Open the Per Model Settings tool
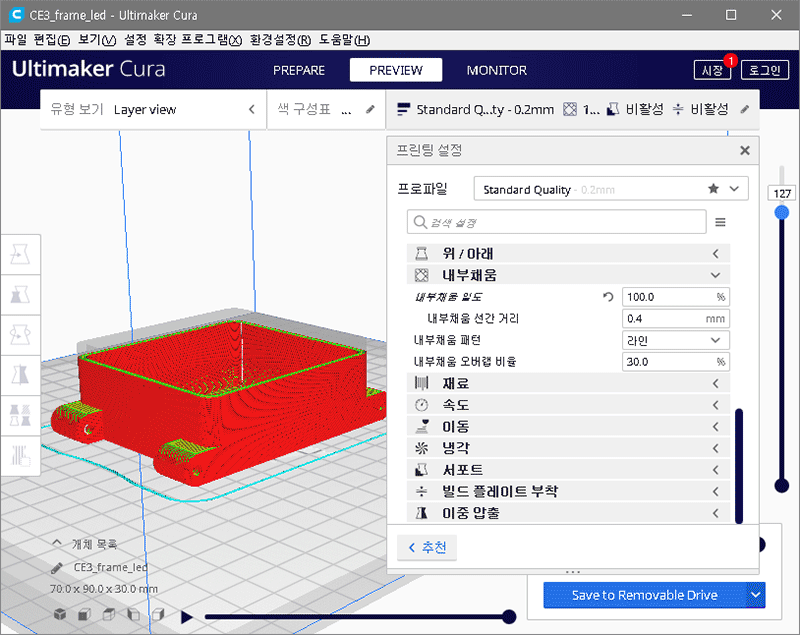The width and height of the screenshot is (800, 635). pos(20,415)
